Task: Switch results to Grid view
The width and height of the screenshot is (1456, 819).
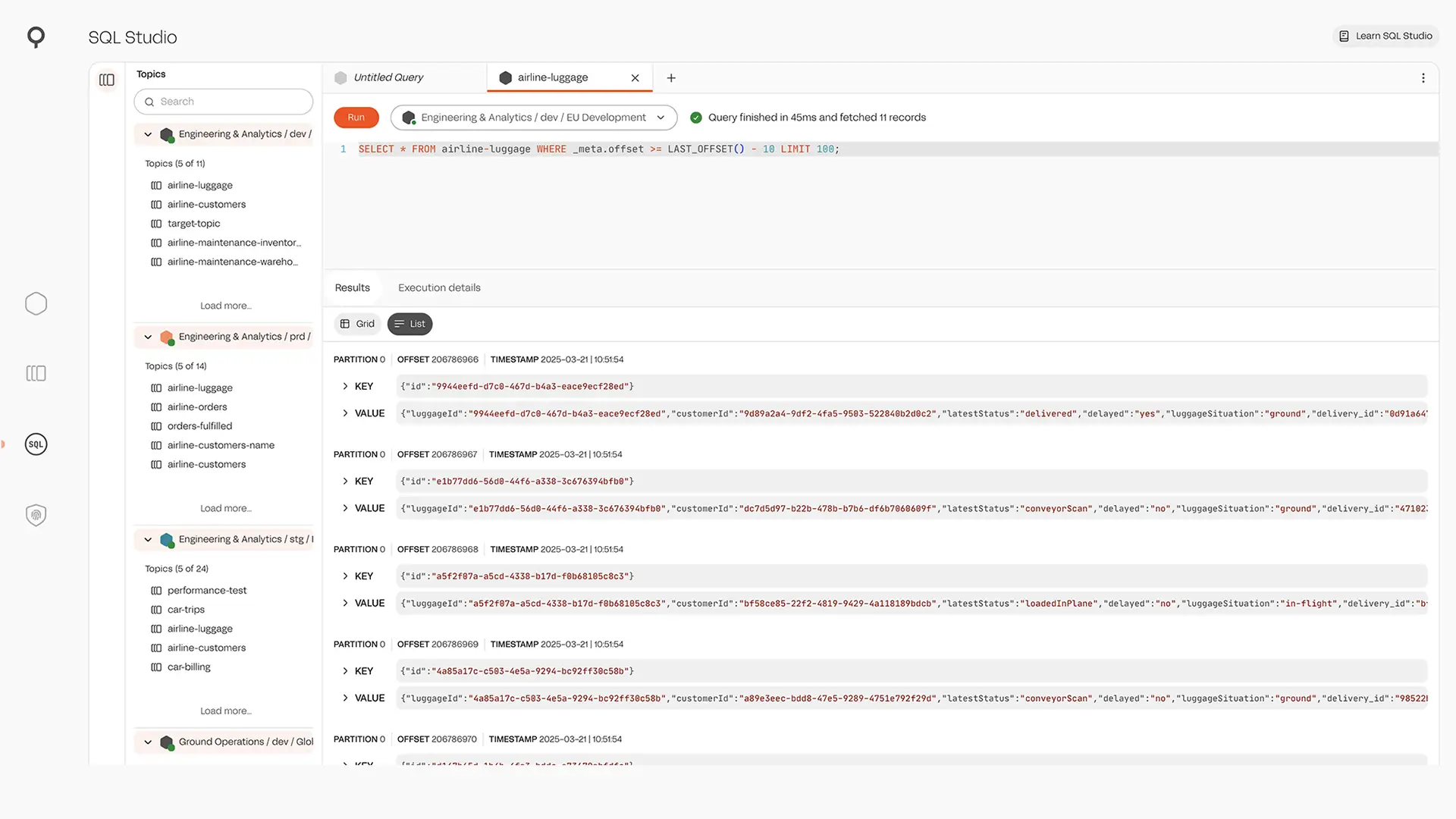Action: [x=357, y=324]
